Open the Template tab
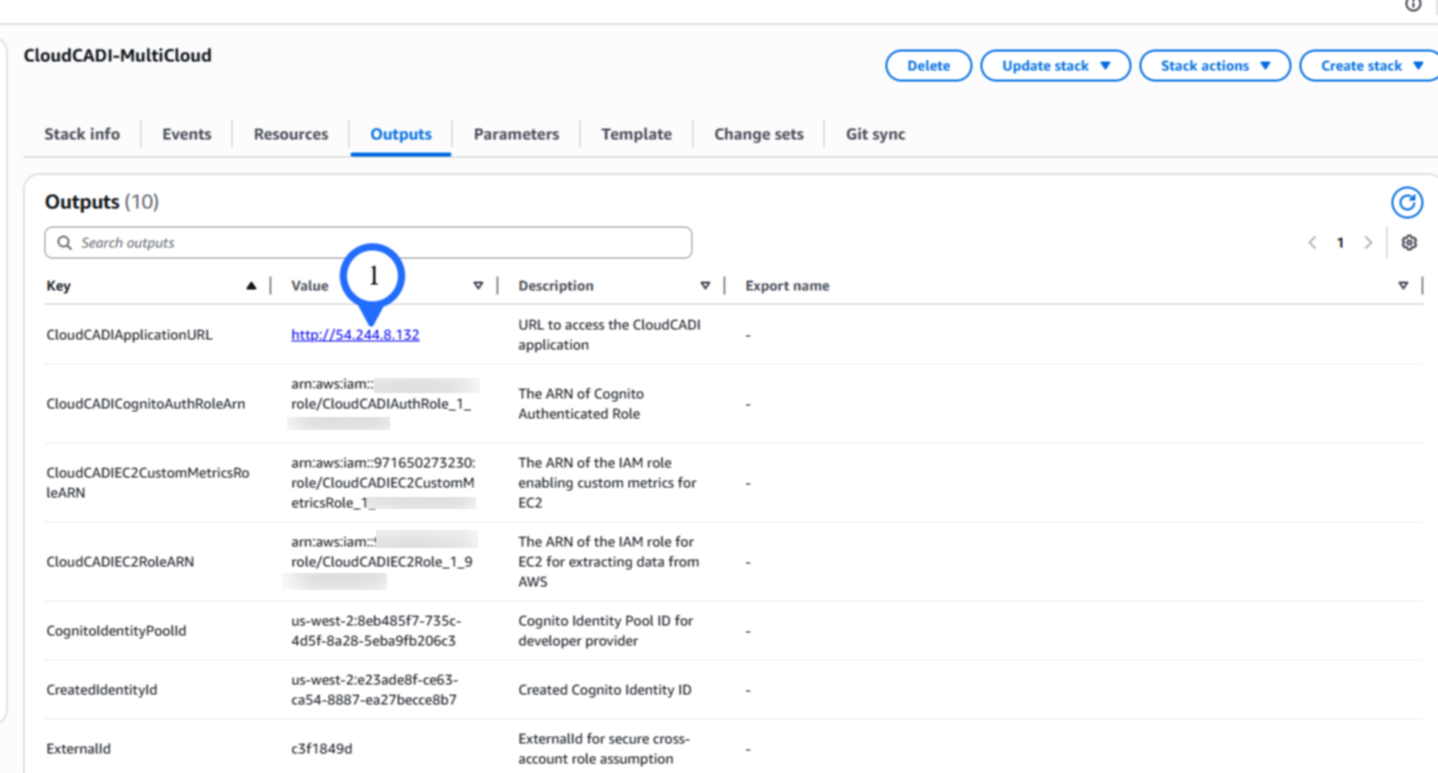 click(636, 134)
